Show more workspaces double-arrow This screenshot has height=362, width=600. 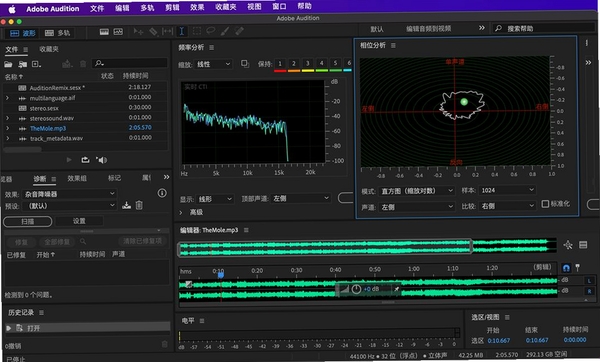(482, 28)
